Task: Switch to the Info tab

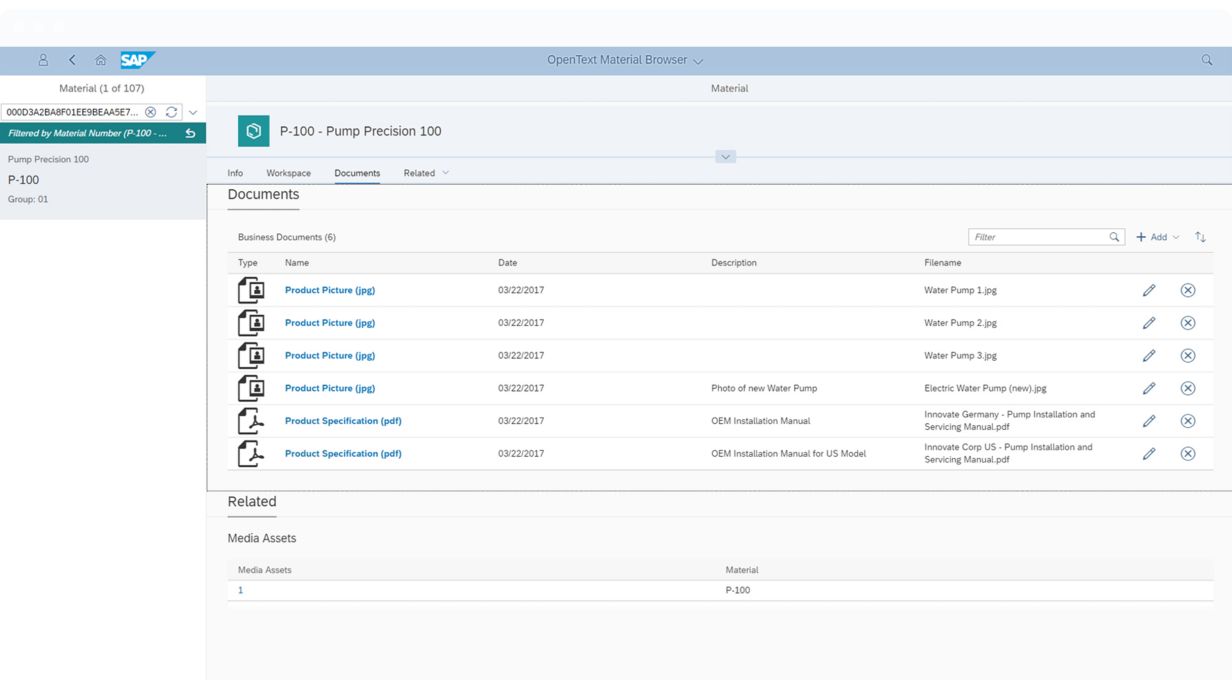Action: pos(235,173)
